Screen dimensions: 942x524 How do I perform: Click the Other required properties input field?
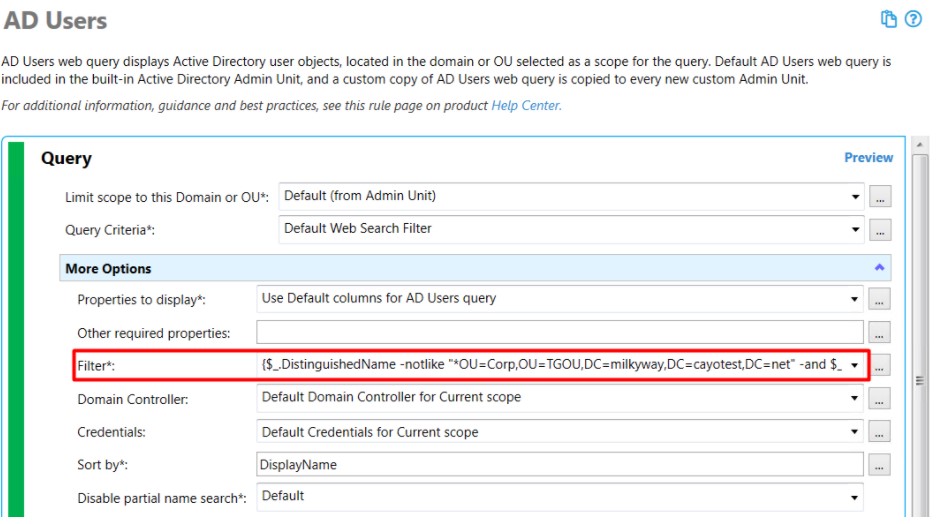[560, 332]
